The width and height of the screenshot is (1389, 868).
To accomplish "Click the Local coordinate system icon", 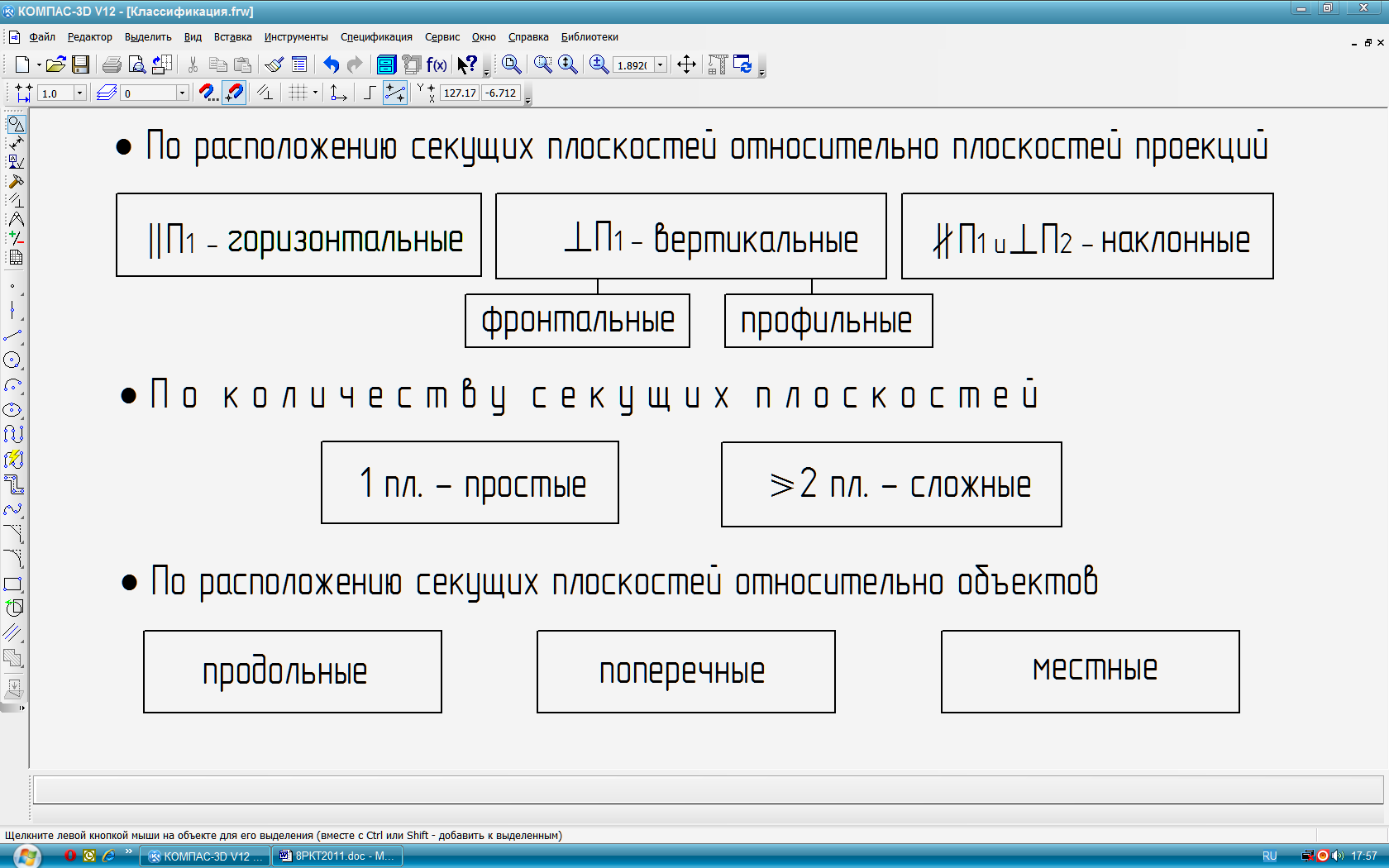I will [x=338, y=93].
